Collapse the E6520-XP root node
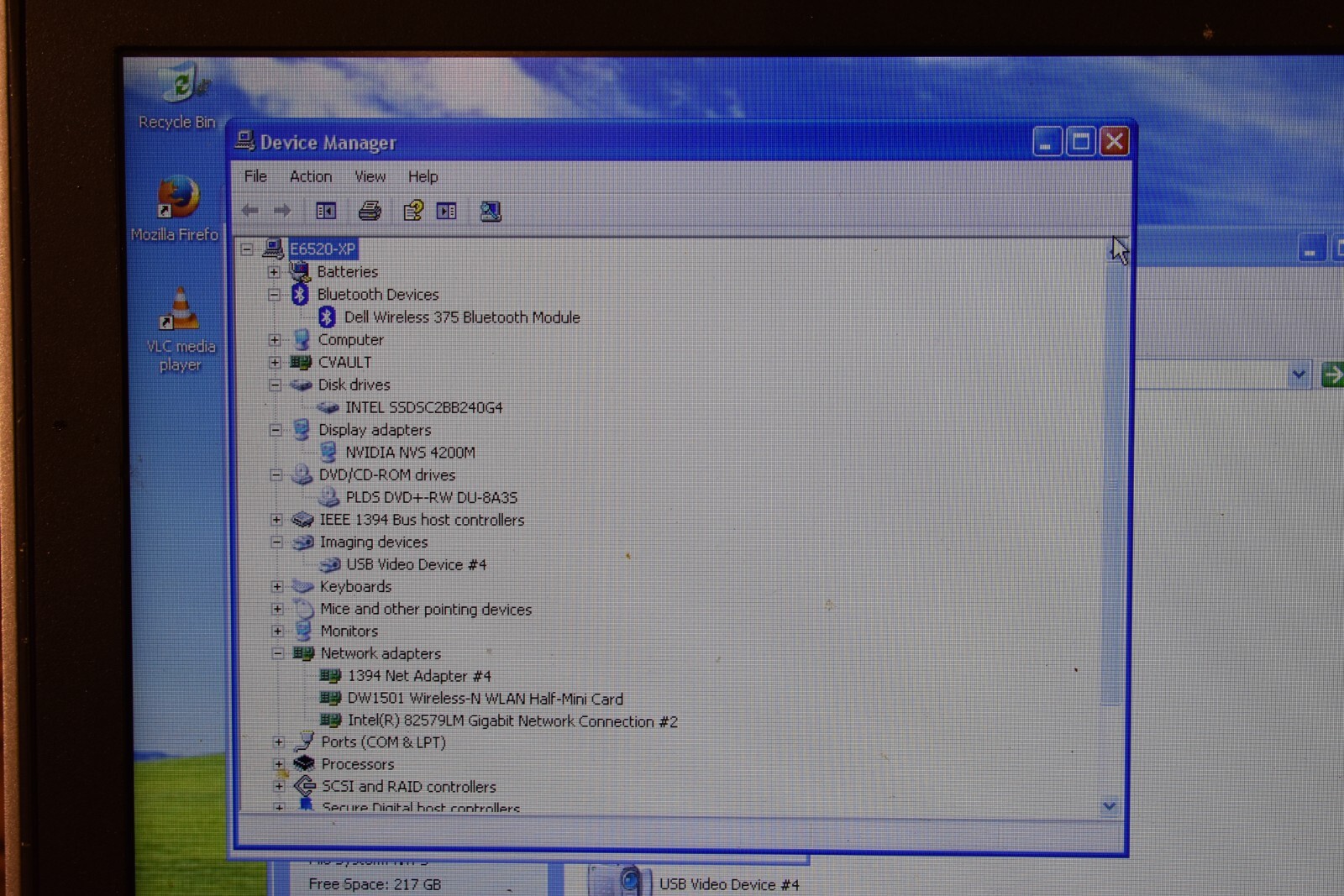Screen dimensions: 1344x896 (x=247, y=249)
